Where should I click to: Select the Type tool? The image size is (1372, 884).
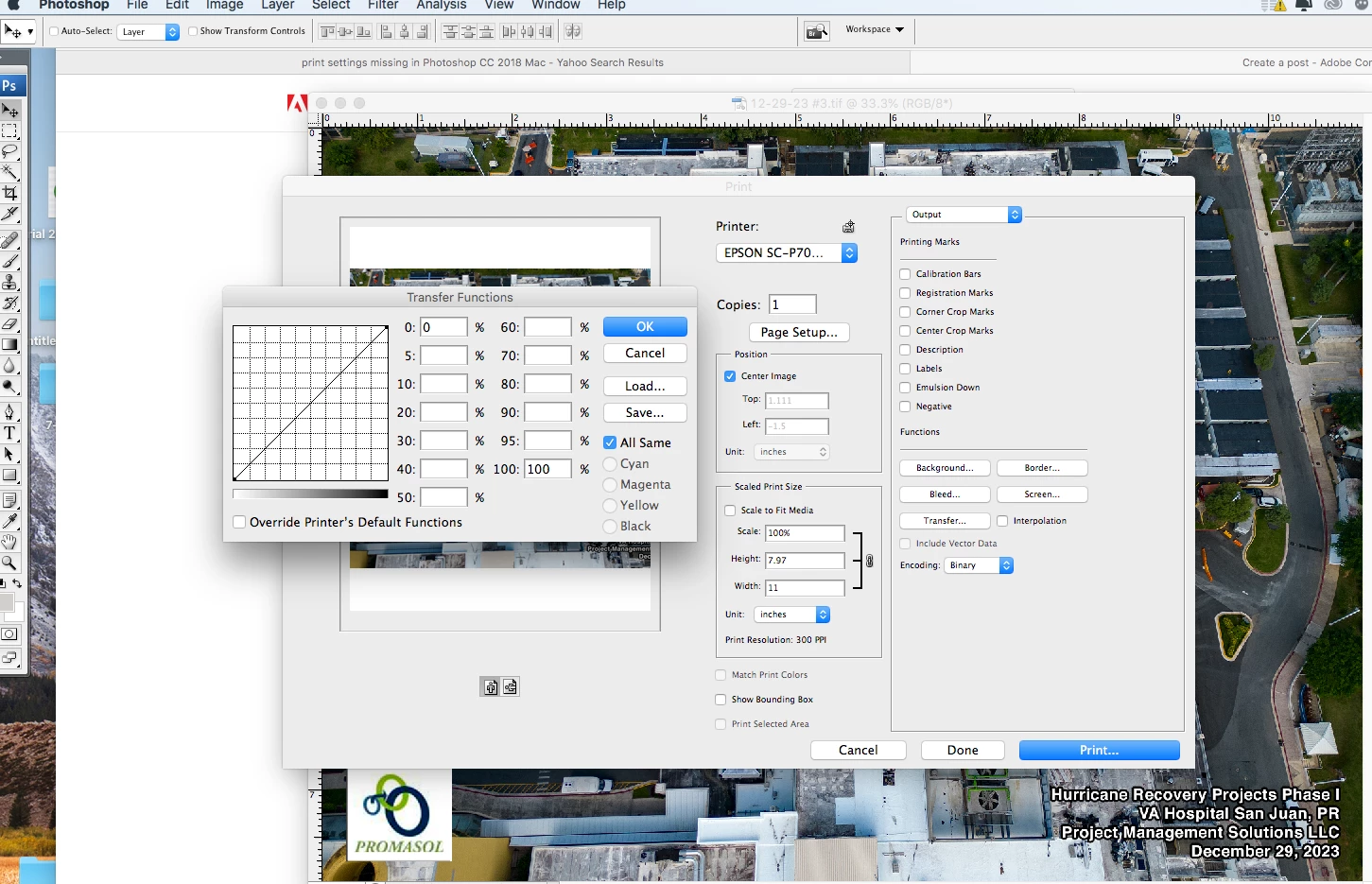[10, 433]
